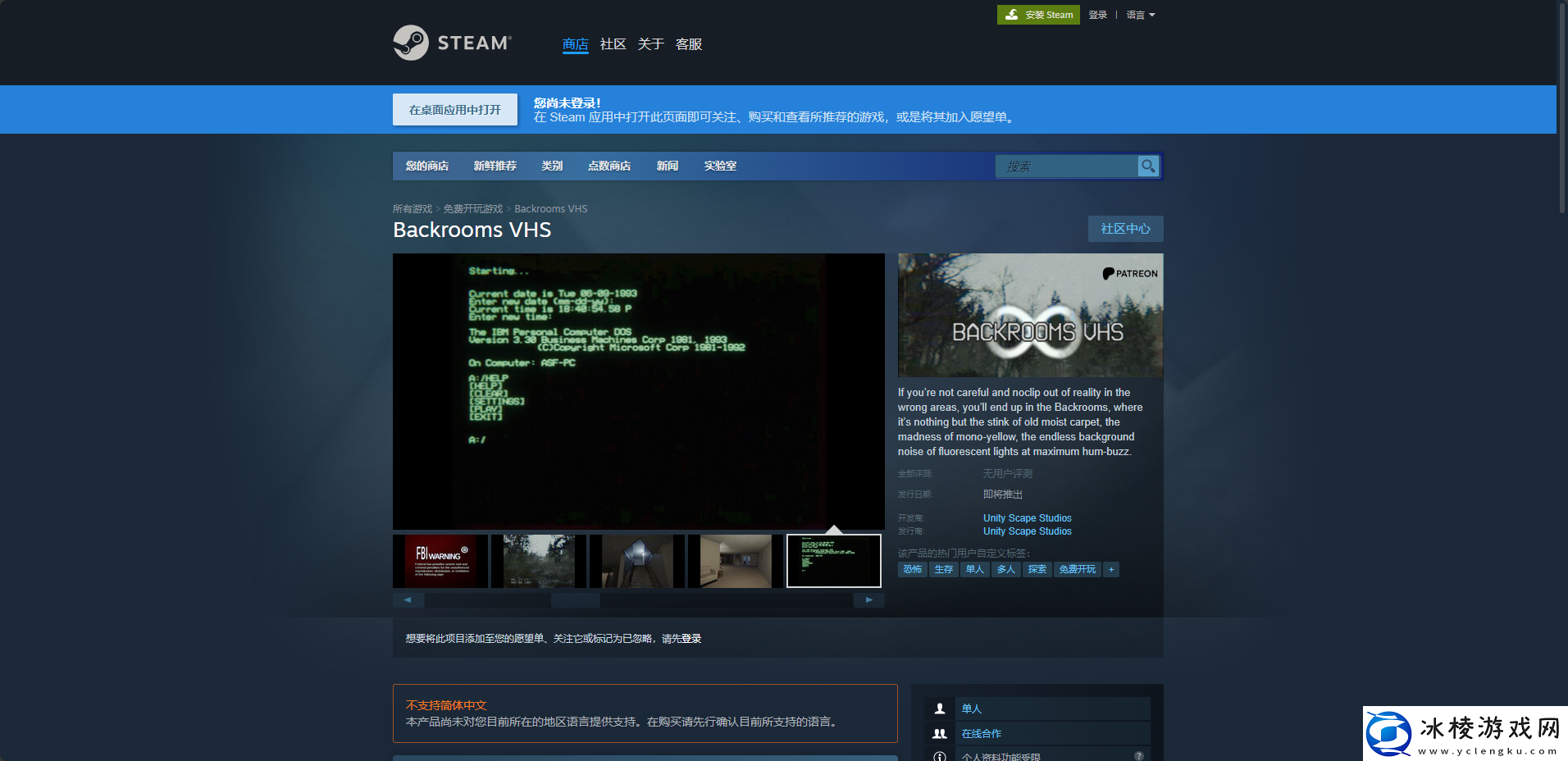Expand the 类别 categories menu
Viewport: 1568px width, 761px height.
(x=552, y=166)
